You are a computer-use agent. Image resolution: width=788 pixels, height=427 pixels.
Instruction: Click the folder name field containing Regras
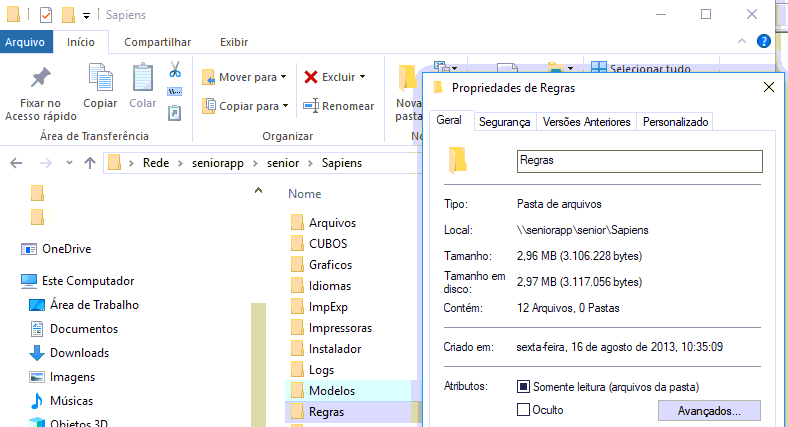tap(638, 160)
